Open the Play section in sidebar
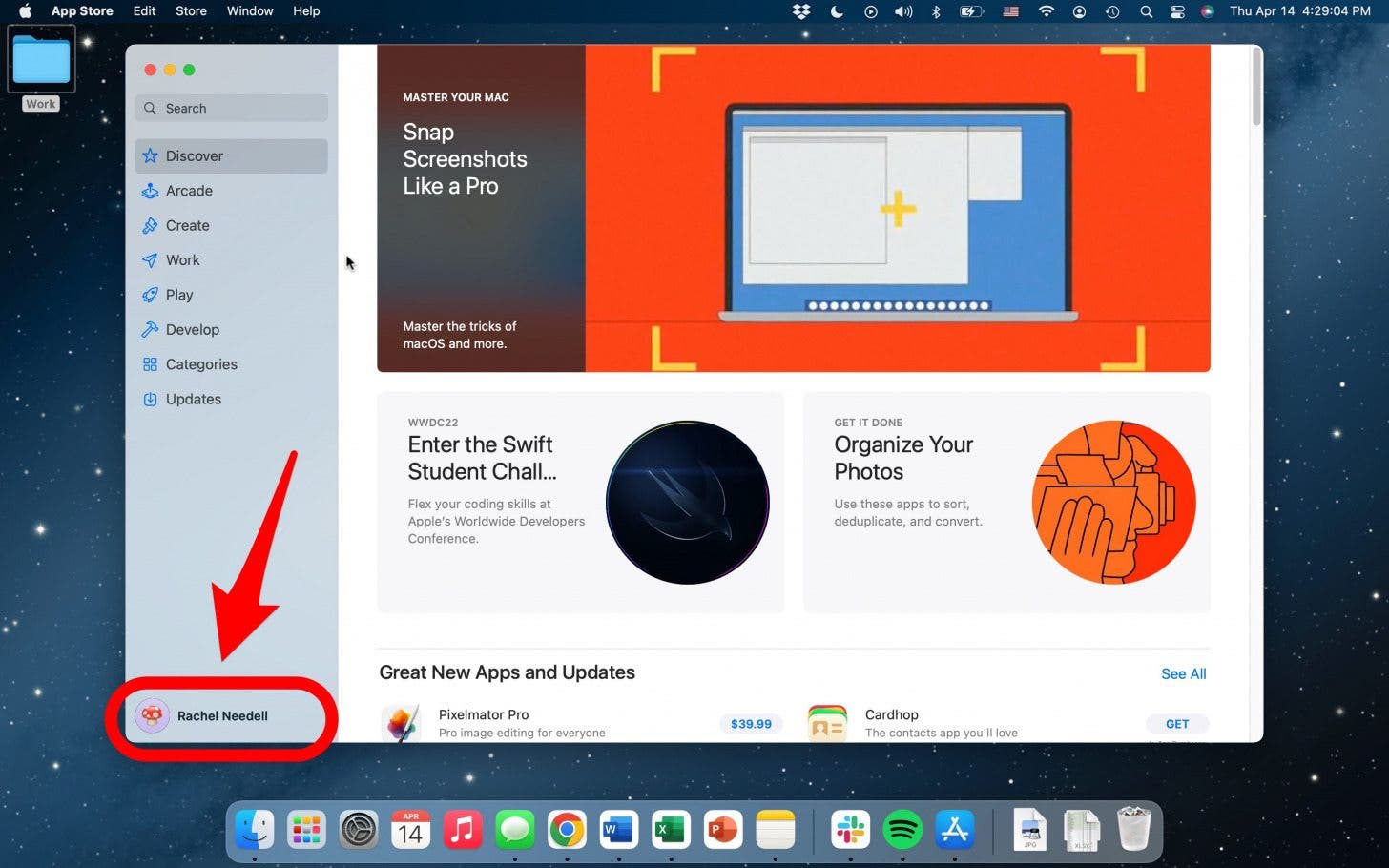Image resolution: width=1389 pixels, height=868 pixels. pyautogui.click(x=231, y=295)
